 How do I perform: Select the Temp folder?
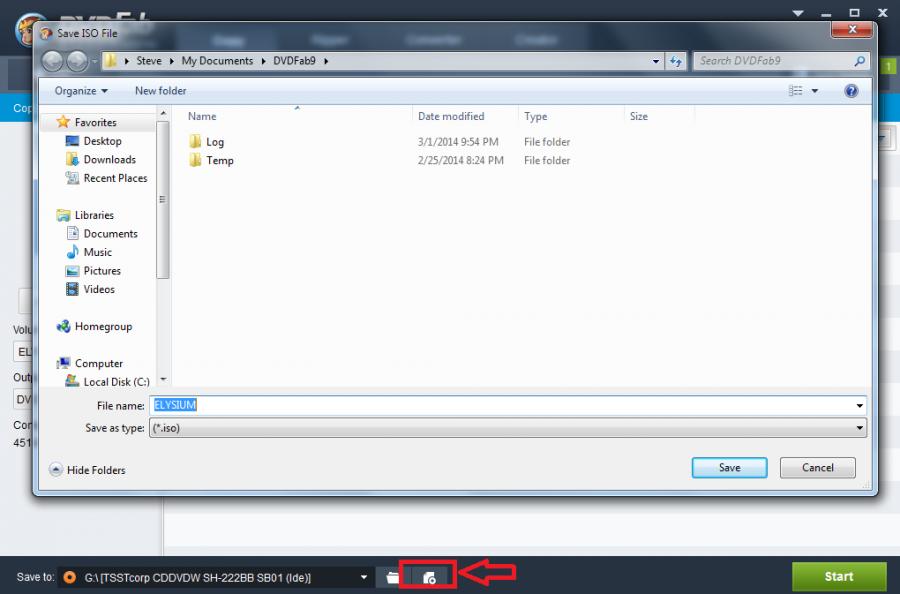click(219, 160)
